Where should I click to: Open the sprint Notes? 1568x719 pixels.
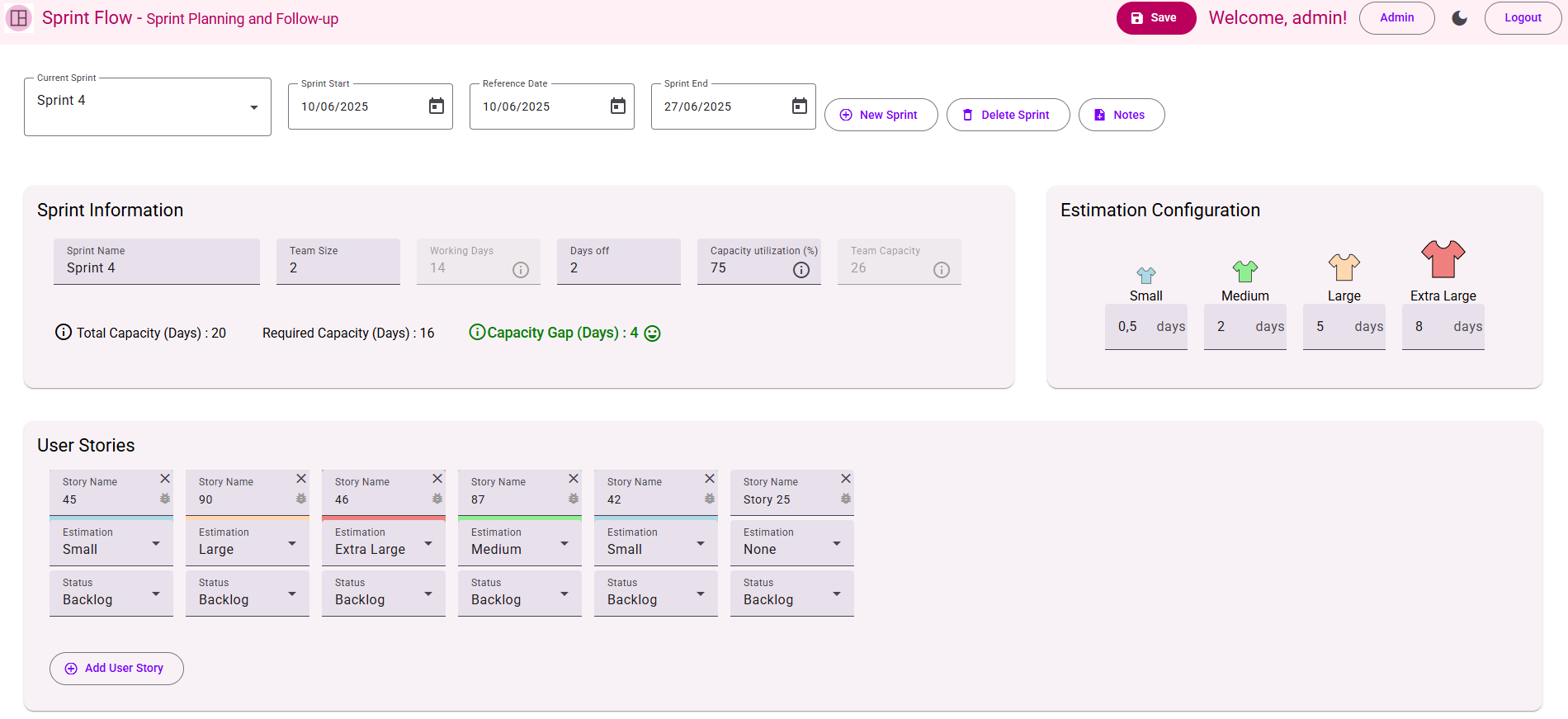click(1121, 115)
